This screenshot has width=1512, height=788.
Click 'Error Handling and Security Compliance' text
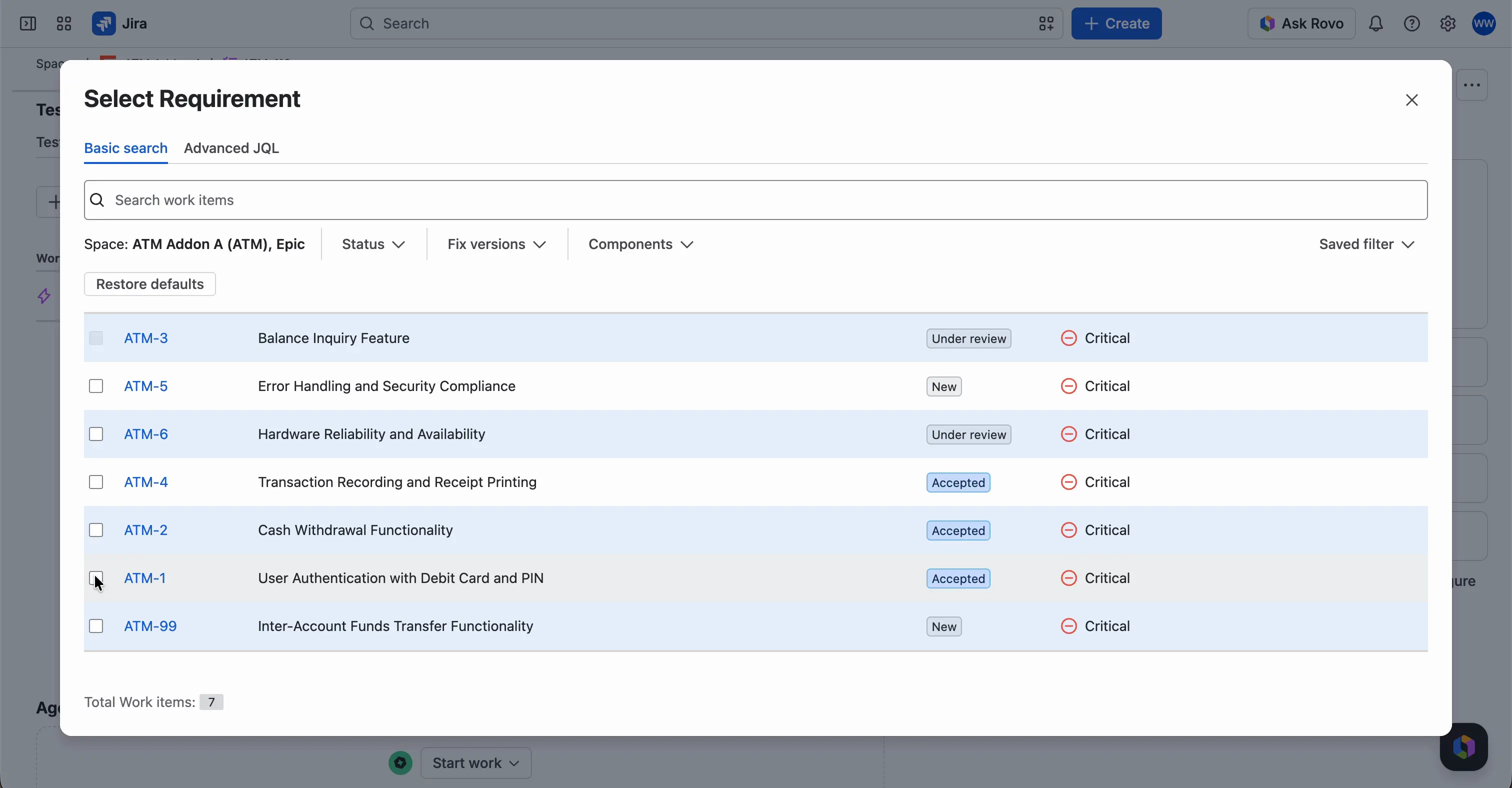[386, 386]
